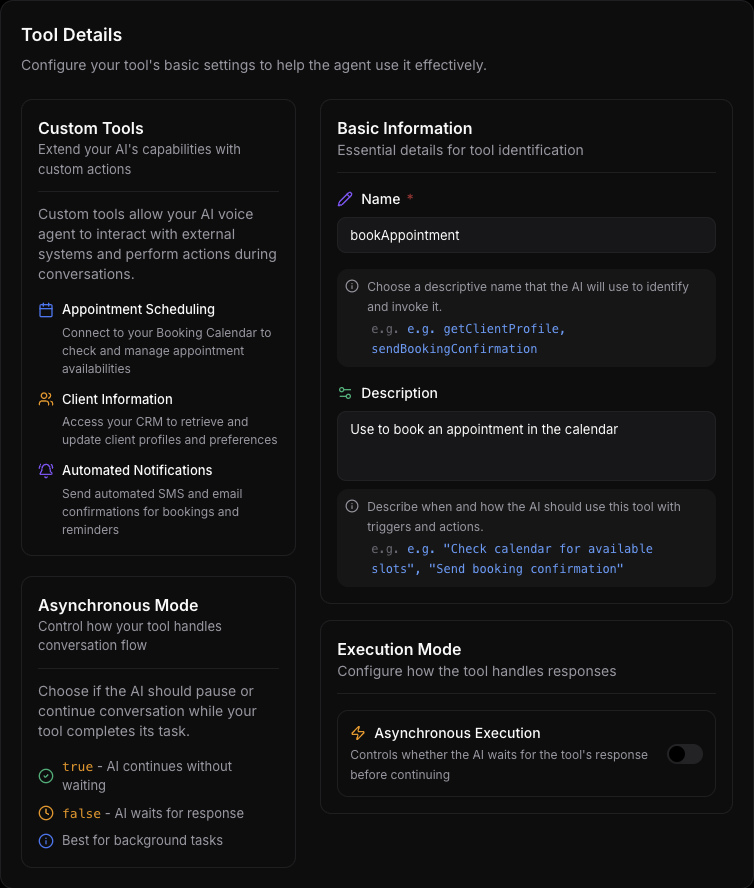This screenshot has height=888, width=754.
Task: Click the bell icon for Automated Notifications
Action: click(46, 470)
